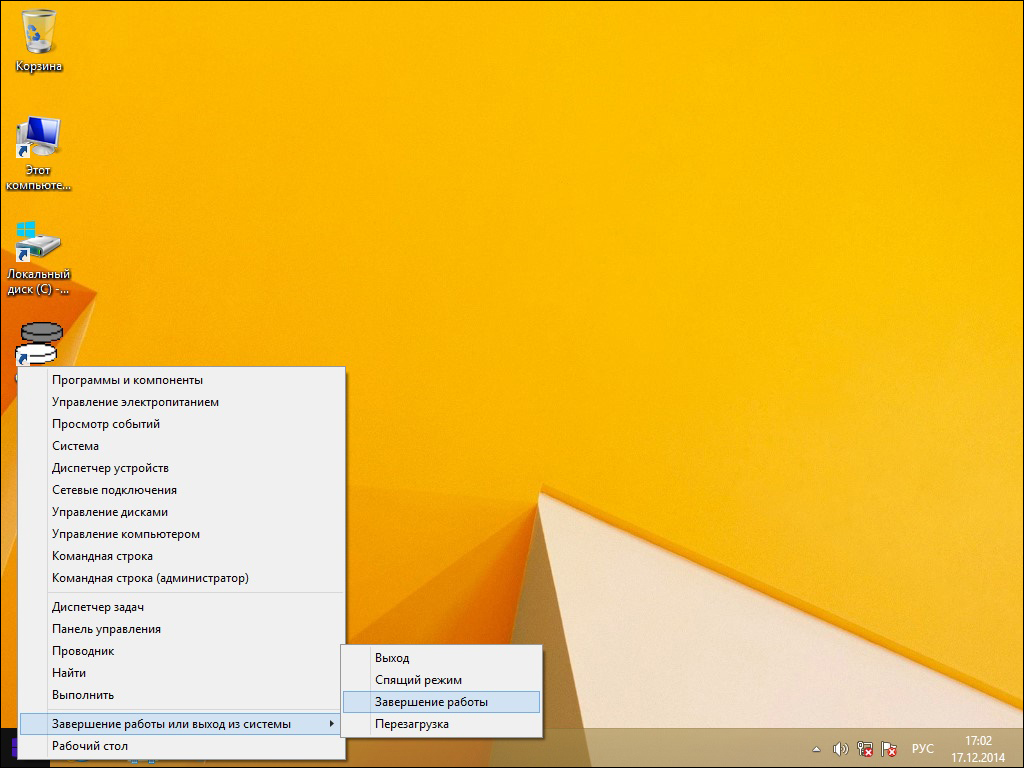The image size is (1024, 768).
Task: Choose Завершение работы in the submenu
Action: tap(431, 702)
